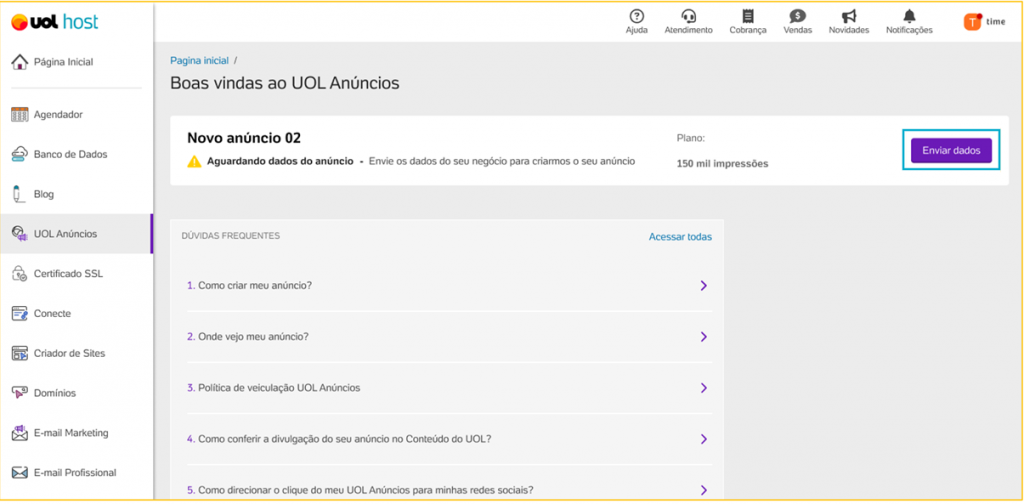Click the Criador de Sites icon
The width and height of the screenshot is (1024, 504).
coord(20,353)
